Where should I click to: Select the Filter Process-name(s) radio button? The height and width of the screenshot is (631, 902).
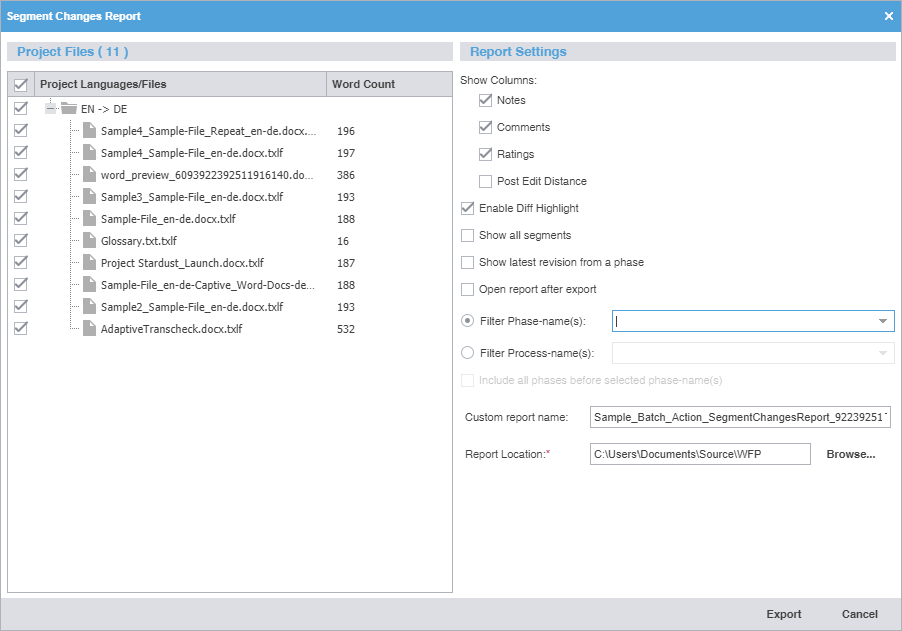click(467, 352)
